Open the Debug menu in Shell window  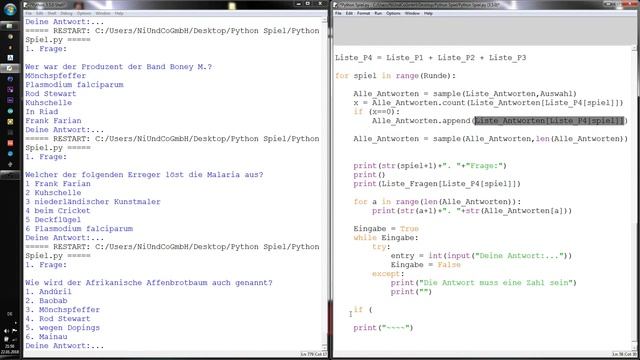66,13
